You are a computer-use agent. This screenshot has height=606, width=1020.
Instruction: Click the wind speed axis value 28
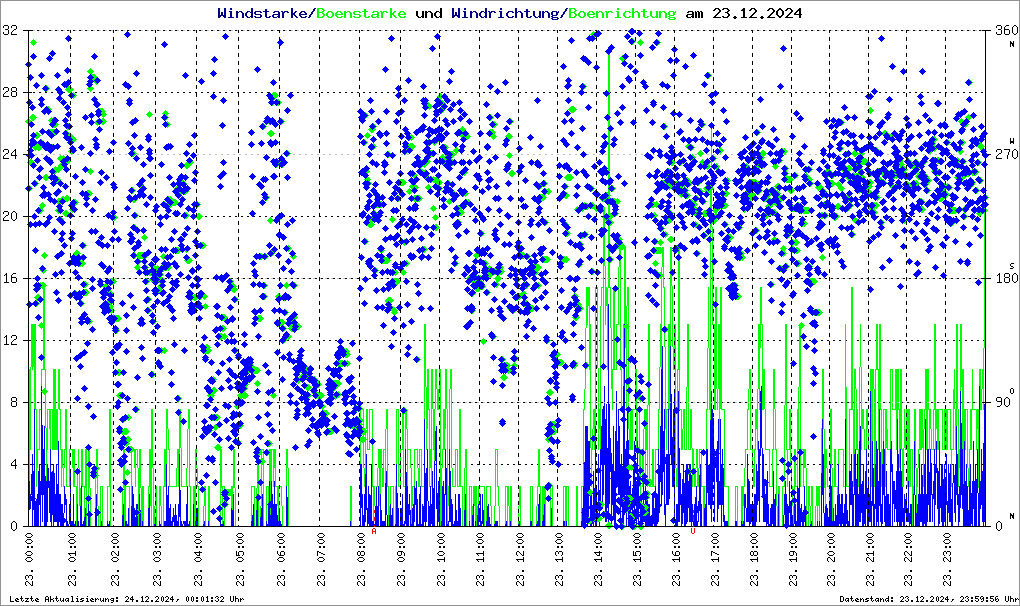click(x=10, y=92)
